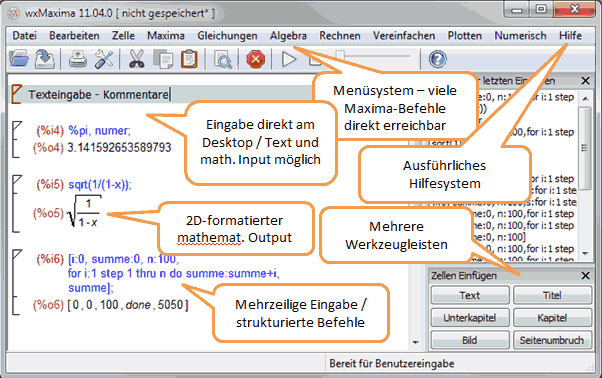This screenshot has width=602, height=378.
Task: Click the output value 3.141592653589793
Action: tap(119, 147)
